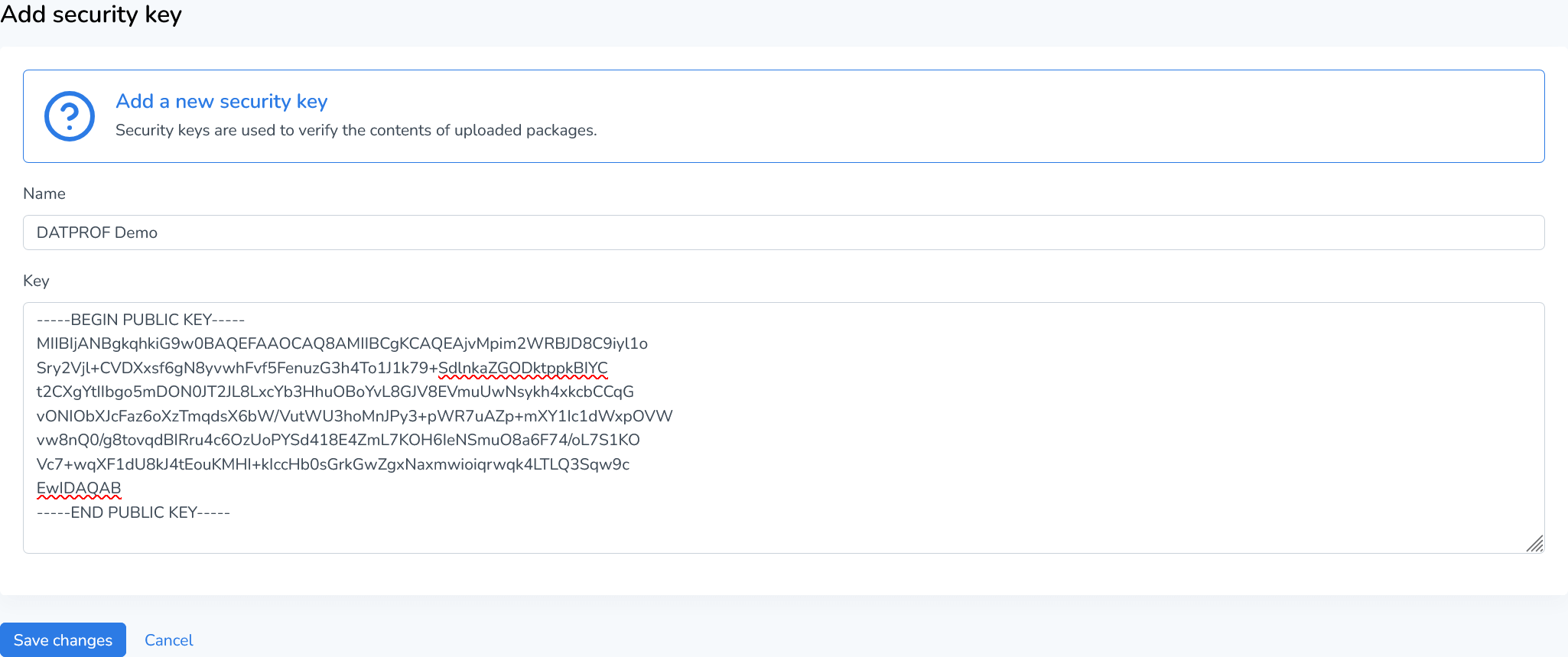Click the security keys description text
The image size is (1568, 657).
tap(356, 130)
